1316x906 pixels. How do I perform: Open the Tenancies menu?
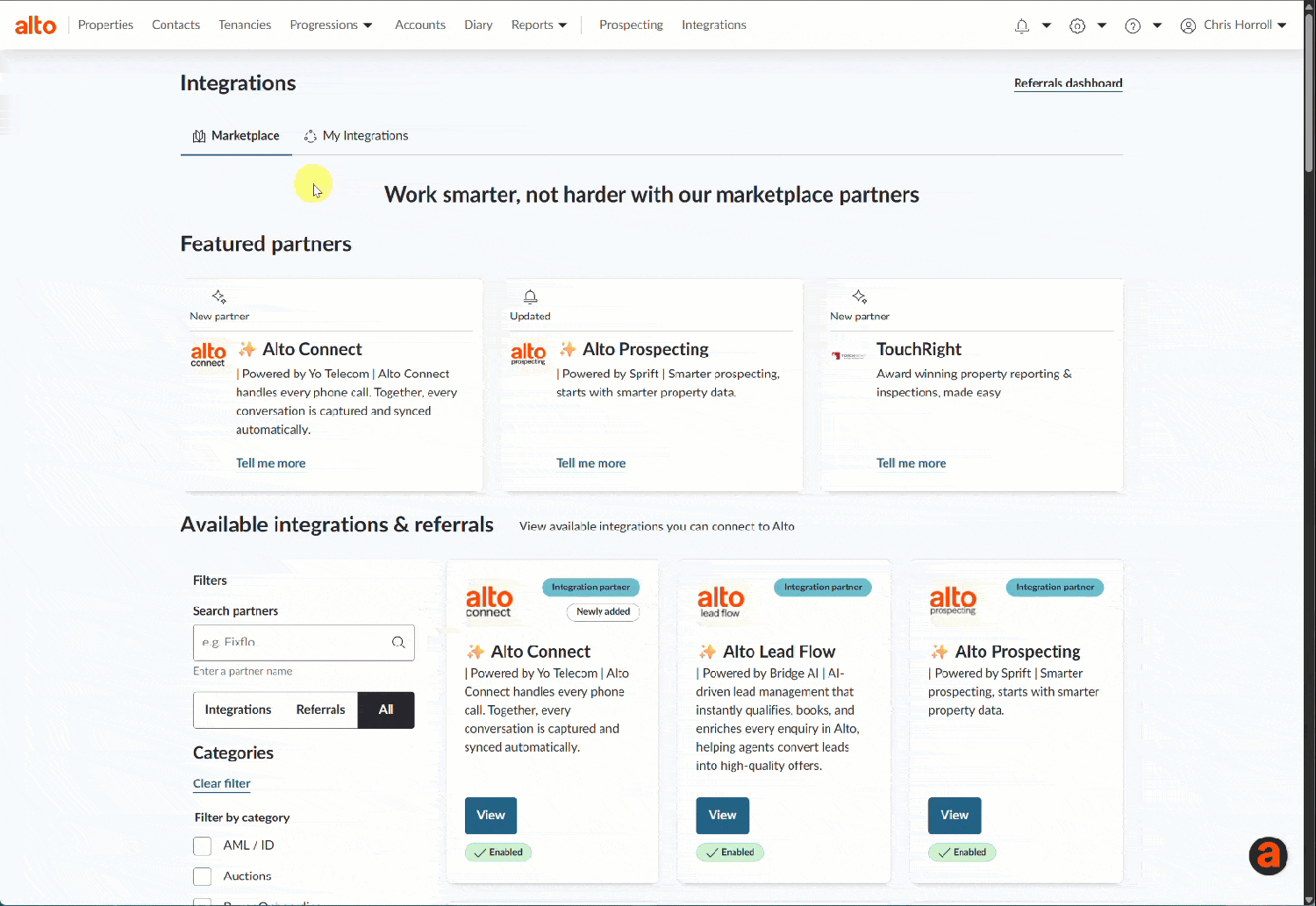(245, 25)
